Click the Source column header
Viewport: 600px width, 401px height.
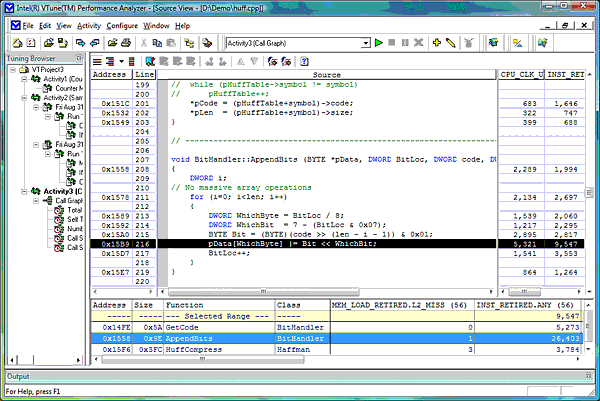pyautogui.click(x=326, y=75)
